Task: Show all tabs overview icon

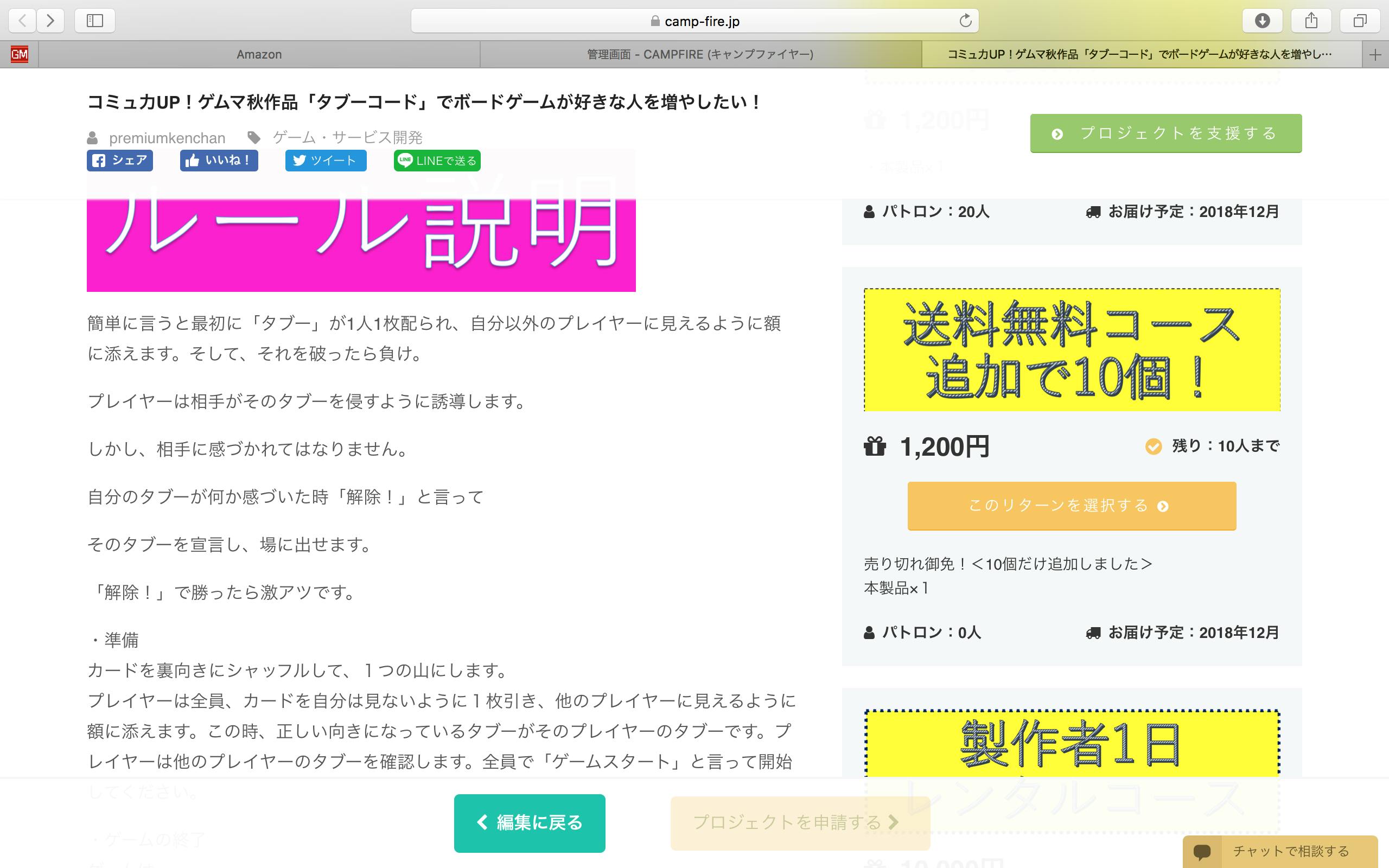Action: click(1360, 21)
